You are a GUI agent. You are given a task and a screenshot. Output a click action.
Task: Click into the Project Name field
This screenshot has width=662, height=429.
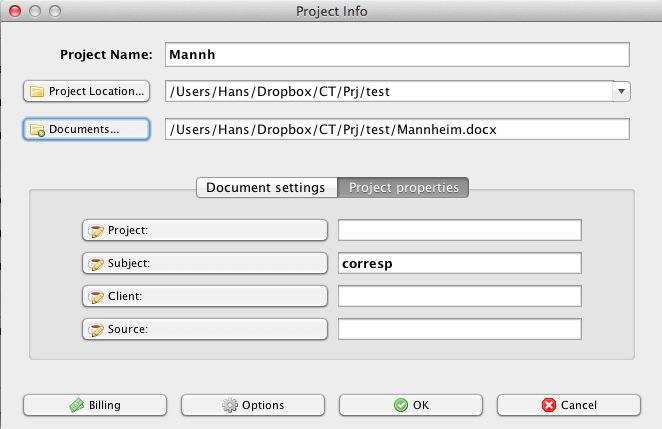pyautogui.click(x=397, y=54)
